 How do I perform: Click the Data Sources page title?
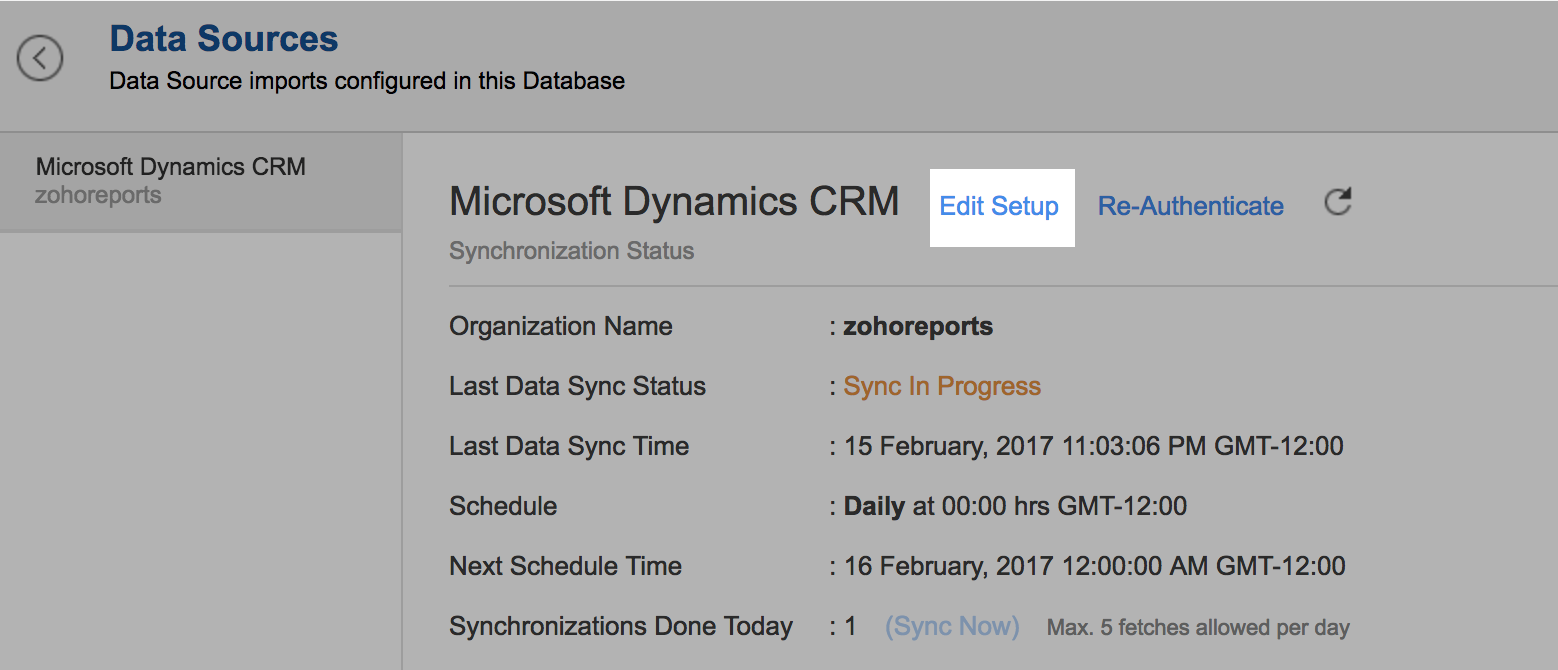(x=224, y=39)
